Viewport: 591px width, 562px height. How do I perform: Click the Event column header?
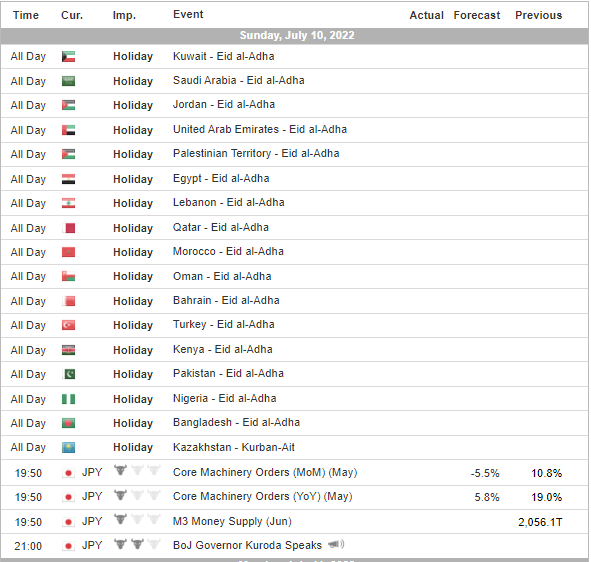(x=188, y=14)
